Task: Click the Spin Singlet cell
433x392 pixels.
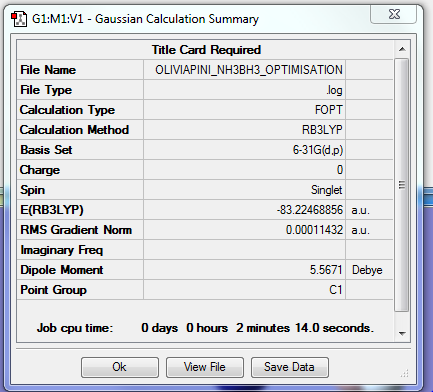Action: (x=245, y=190)
